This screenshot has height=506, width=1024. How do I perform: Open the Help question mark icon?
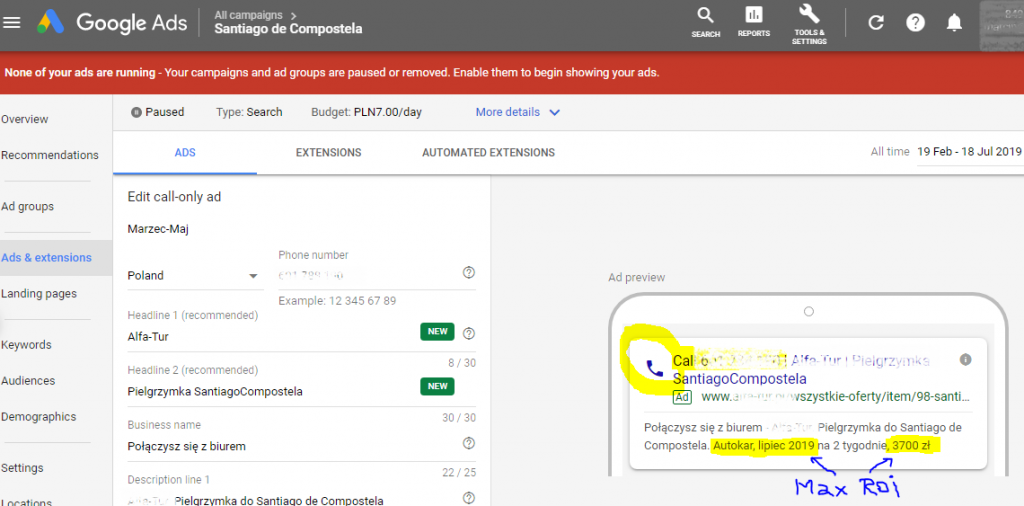(x=915, y=23)
